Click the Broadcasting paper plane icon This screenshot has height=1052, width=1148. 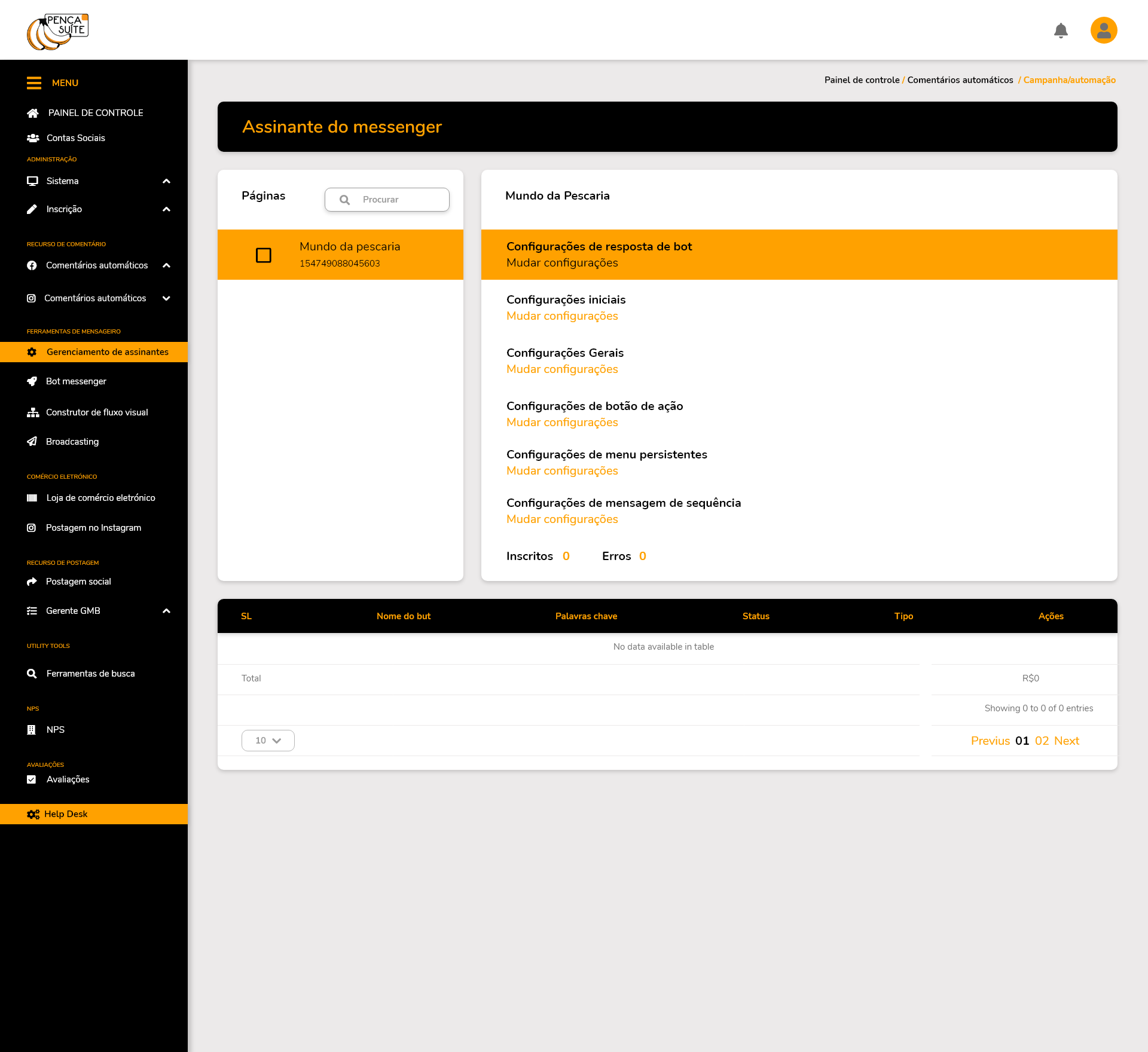pos(32,442)
